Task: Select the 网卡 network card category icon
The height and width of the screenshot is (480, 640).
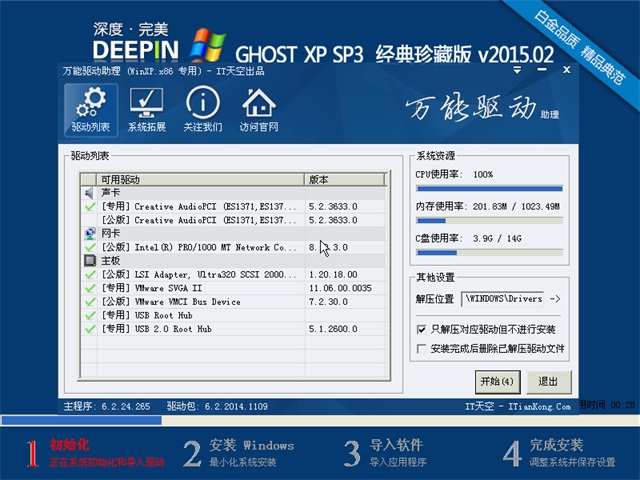Action: pyautogui.click(x=89, y=232)
